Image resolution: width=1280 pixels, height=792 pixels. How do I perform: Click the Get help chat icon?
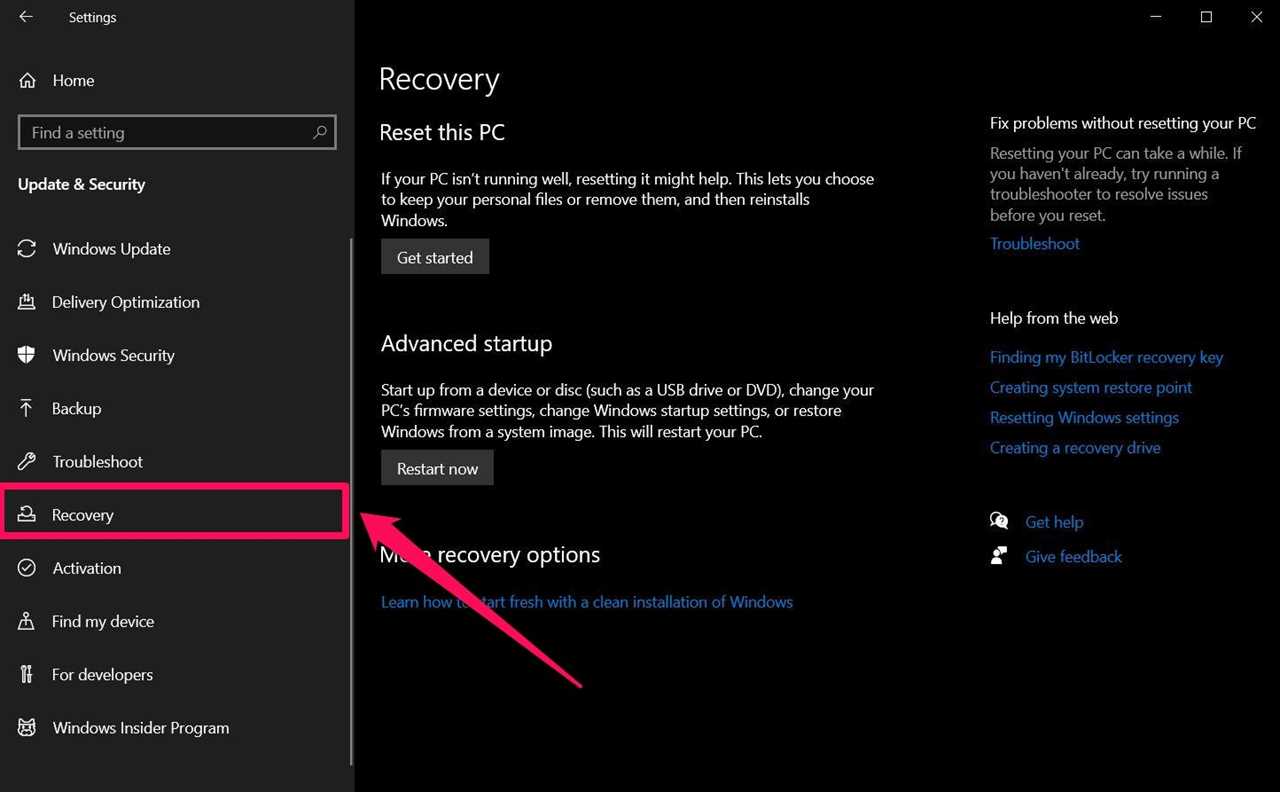(x=998, y=521)
